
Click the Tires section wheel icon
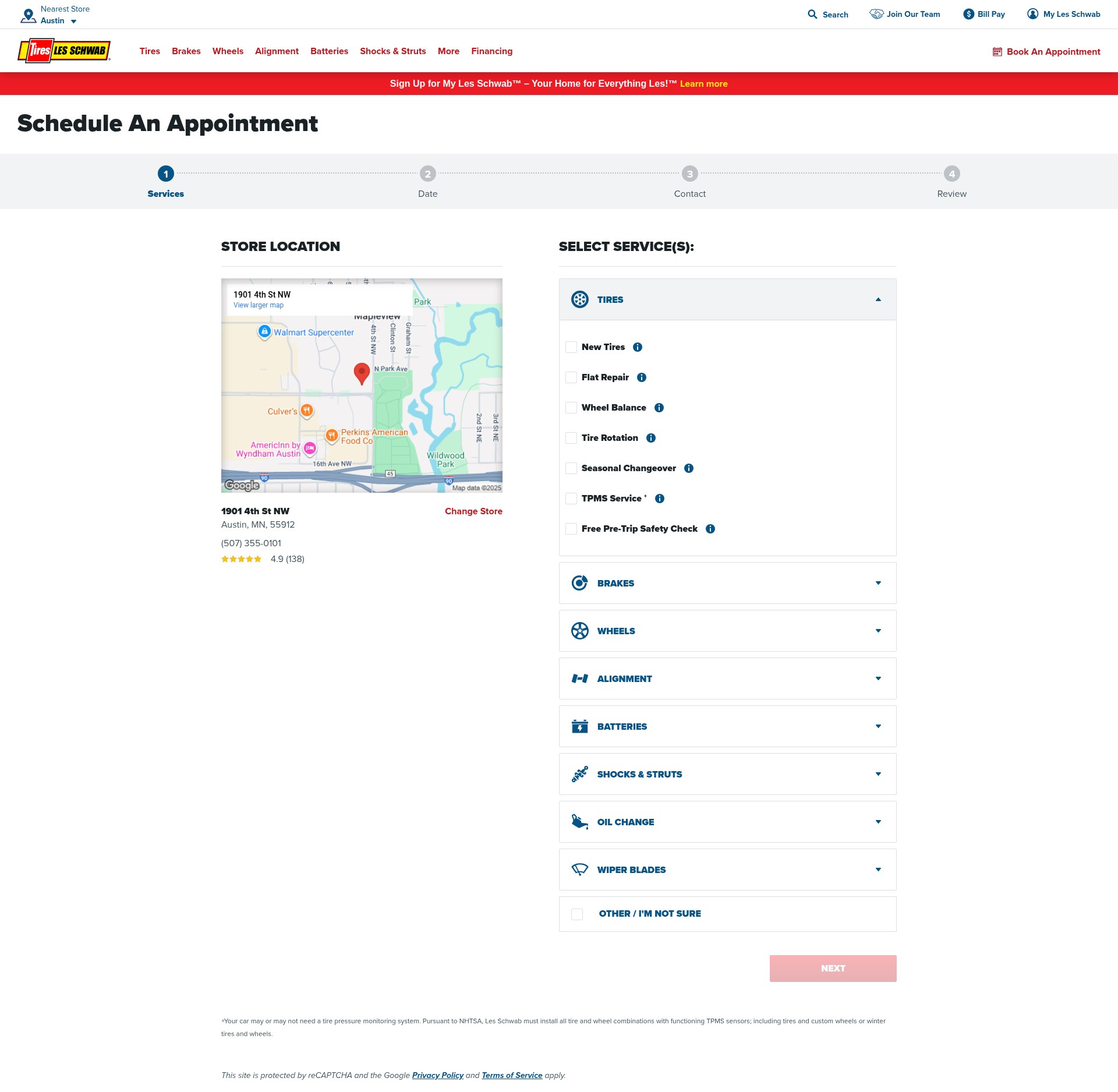click(x=579, y=299)
